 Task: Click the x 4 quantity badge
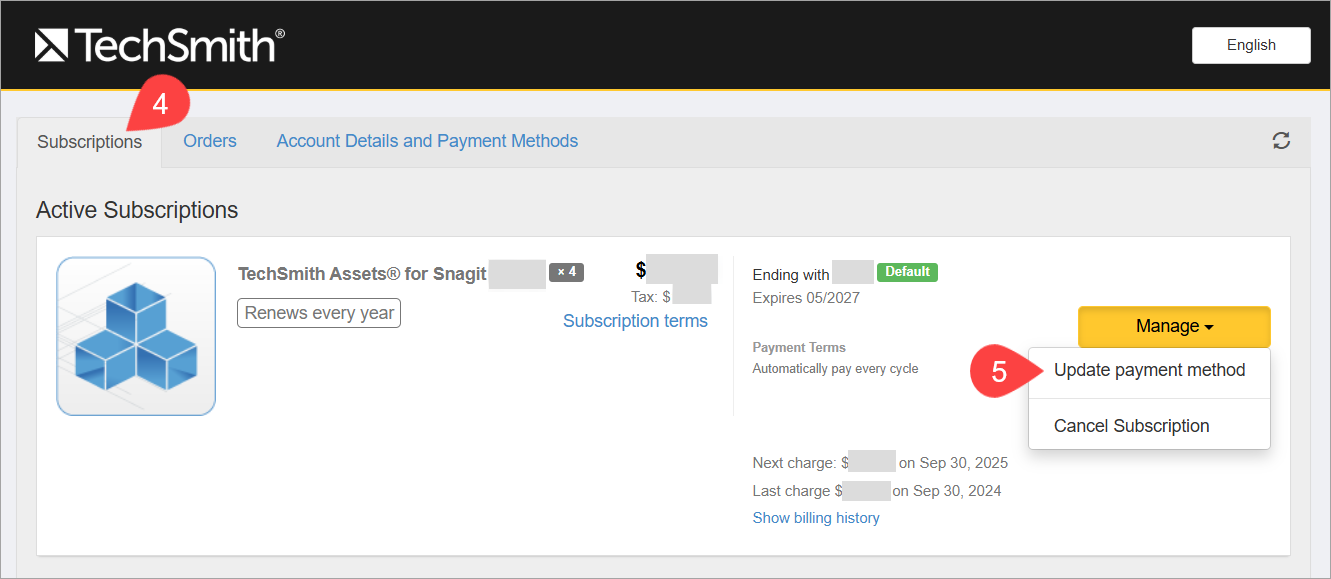tap(566, 272)
